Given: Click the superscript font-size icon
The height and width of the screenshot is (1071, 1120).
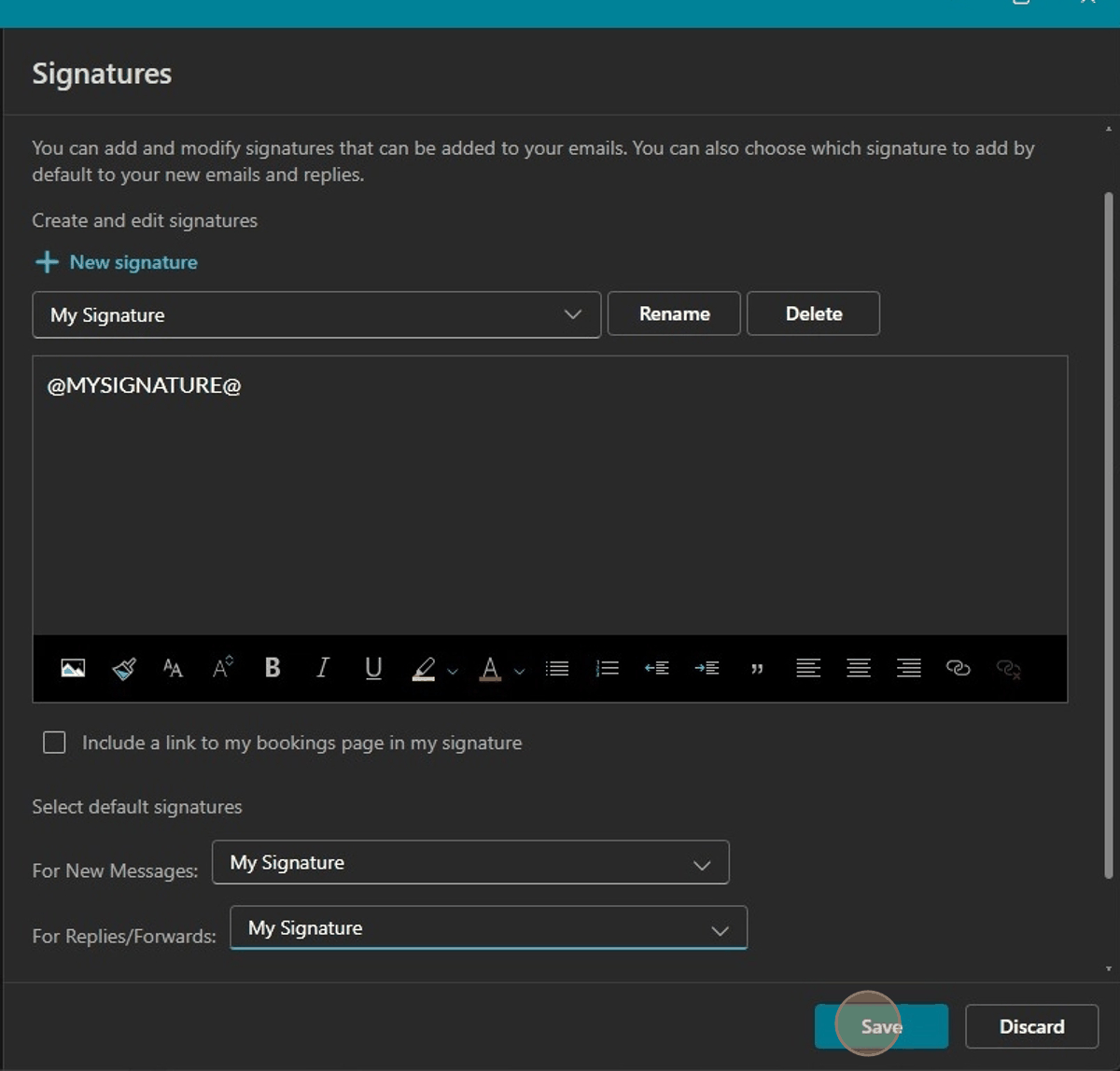Looking at the screenshot, I should (x=222, y=668).
